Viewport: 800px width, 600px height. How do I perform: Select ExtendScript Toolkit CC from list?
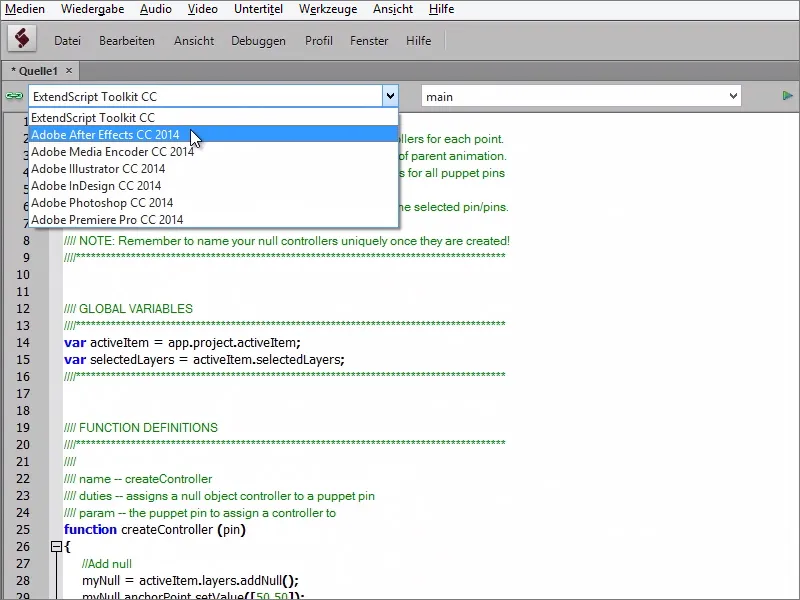(213, 118)
